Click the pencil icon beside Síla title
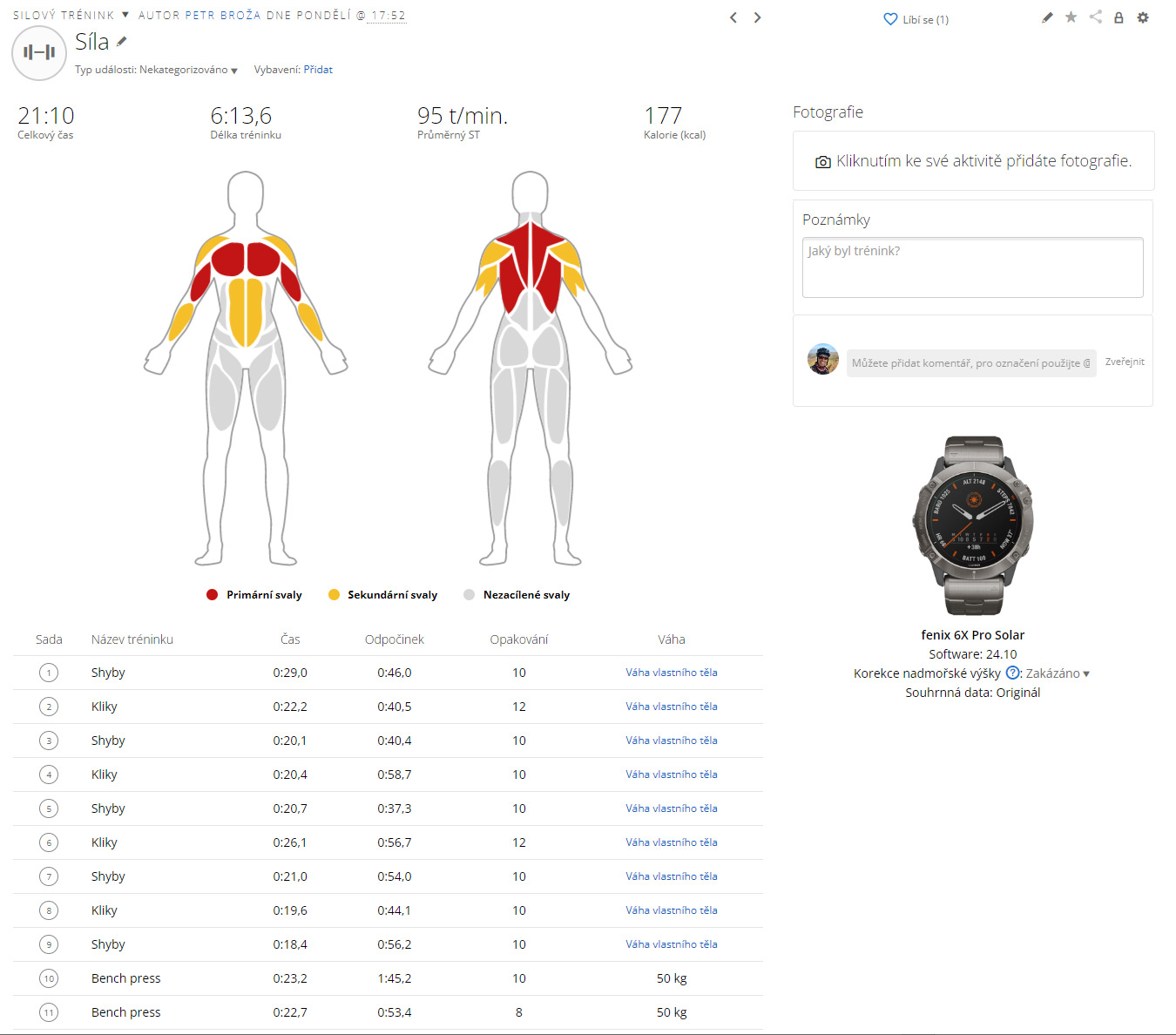The width and height of the screenshot is (1176, 1035). pyautogui.click(x=122, y=42)
